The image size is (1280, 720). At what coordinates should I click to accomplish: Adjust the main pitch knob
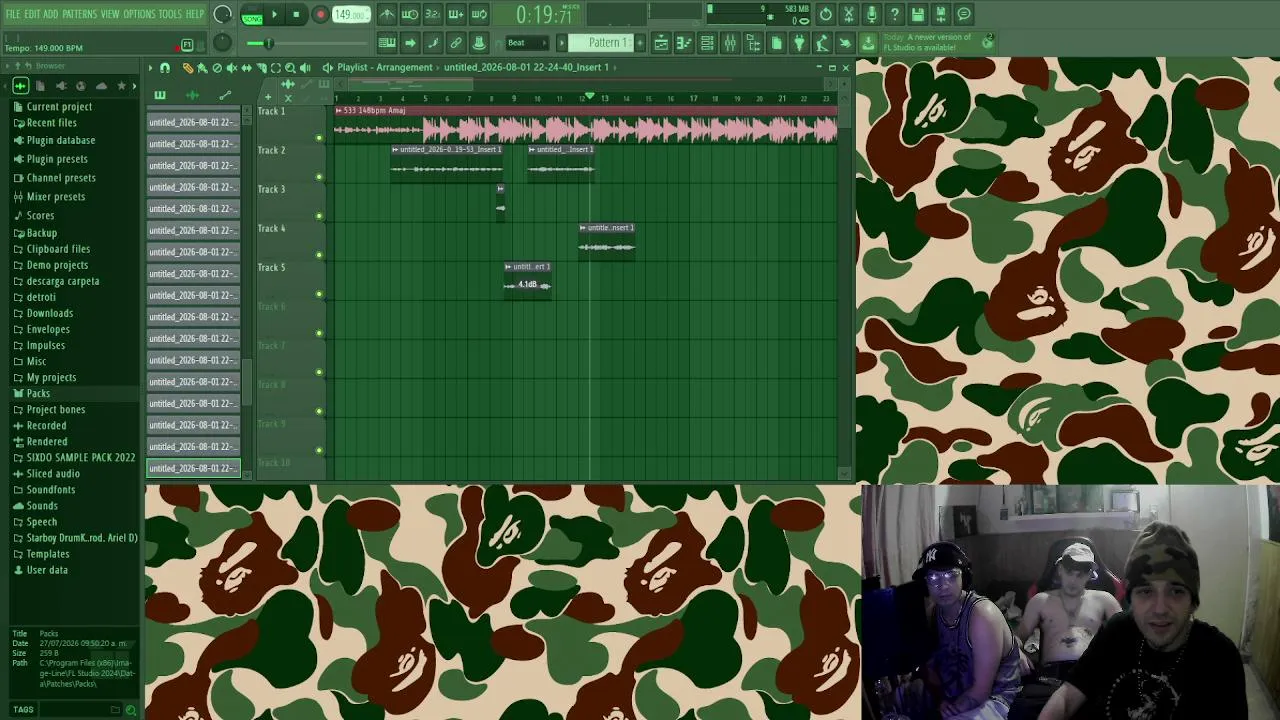223,43
